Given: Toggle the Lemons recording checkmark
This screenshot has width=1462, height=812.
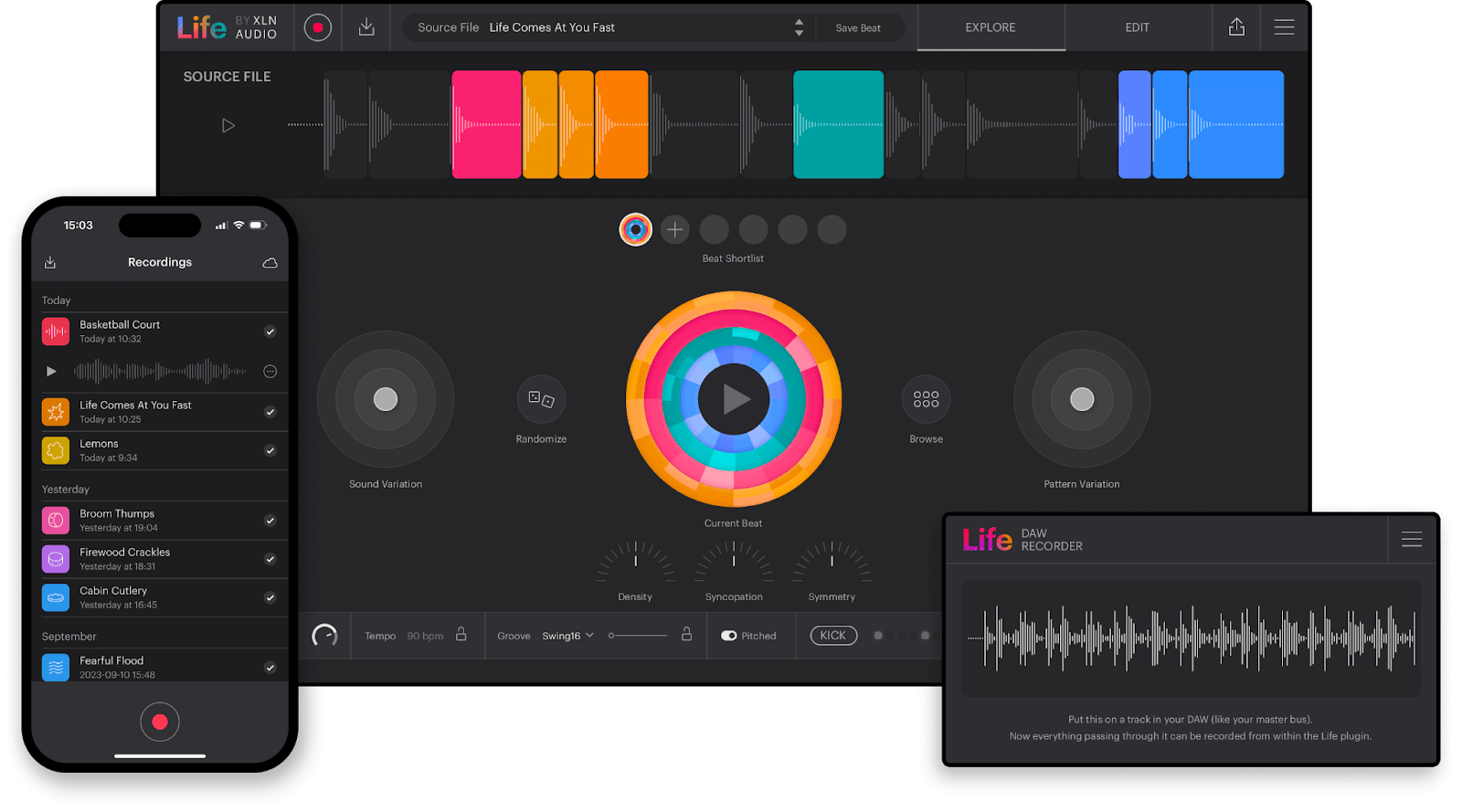Looking at the screenshot, I should 270,450.
